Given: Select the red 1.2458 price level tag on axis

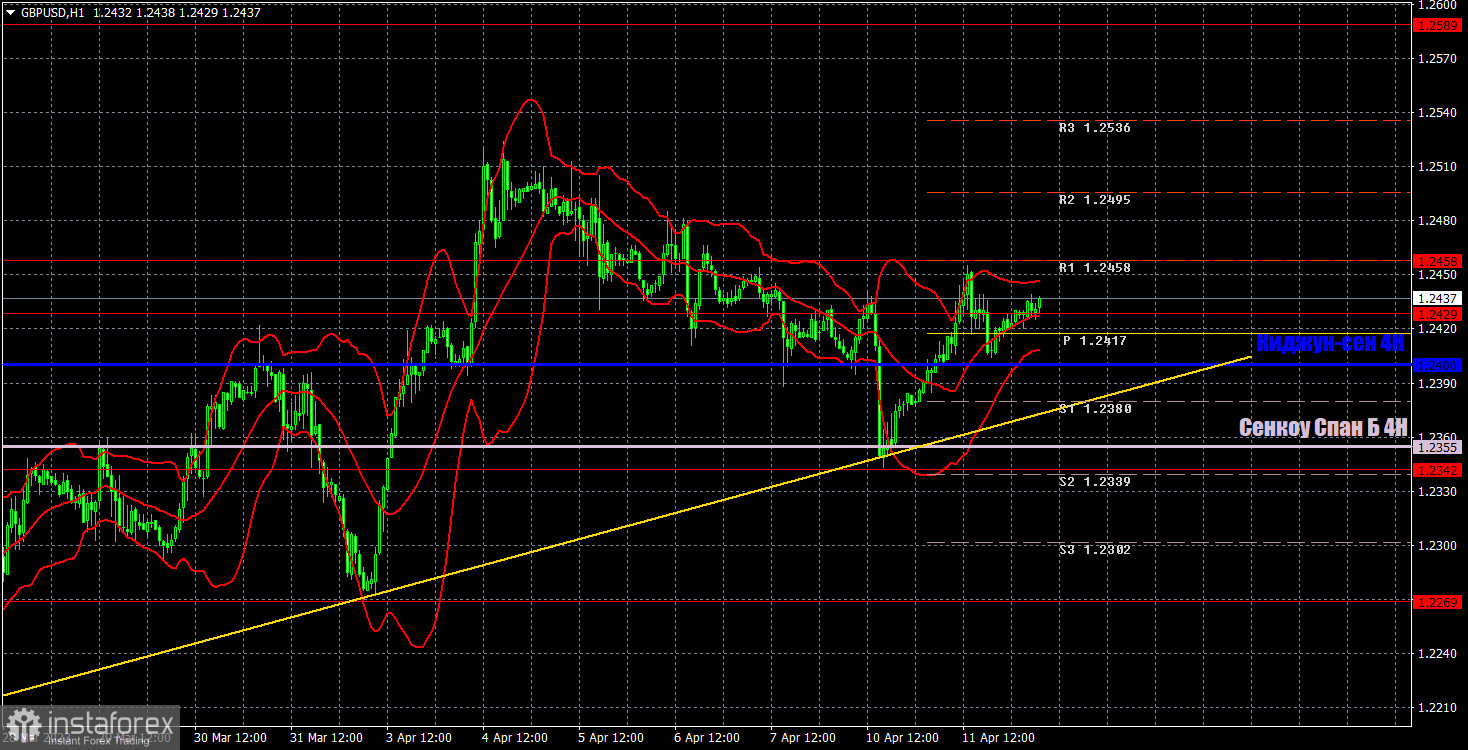Looking at the screenshot, I should [x=1438, y=260].
